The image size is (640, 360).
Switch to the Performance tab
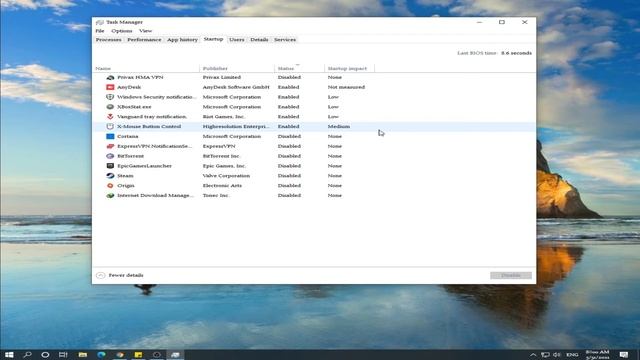tap(144, 40)
